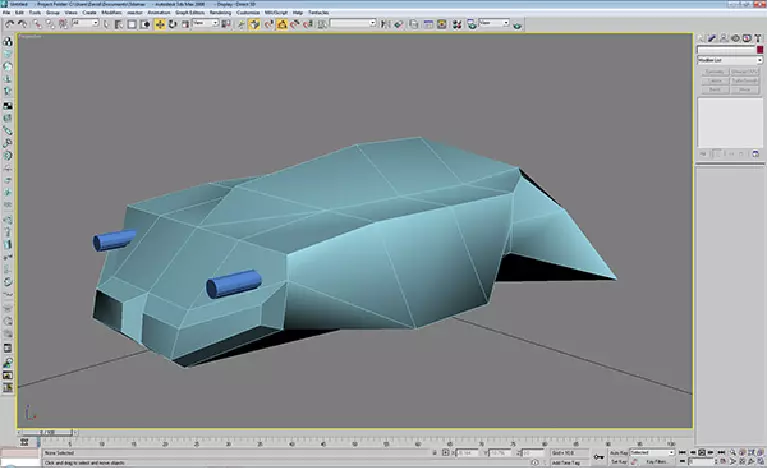Toggle Angle Snap in the main toolbar

point(282,23)
